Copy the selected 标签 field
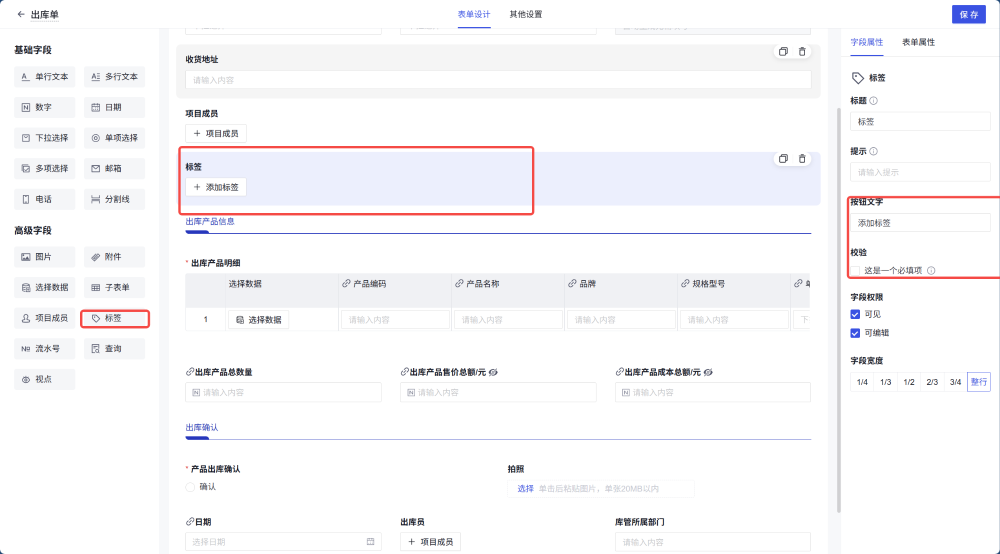The height and width of the screenshot is (554, 1000). pos(783,159)
